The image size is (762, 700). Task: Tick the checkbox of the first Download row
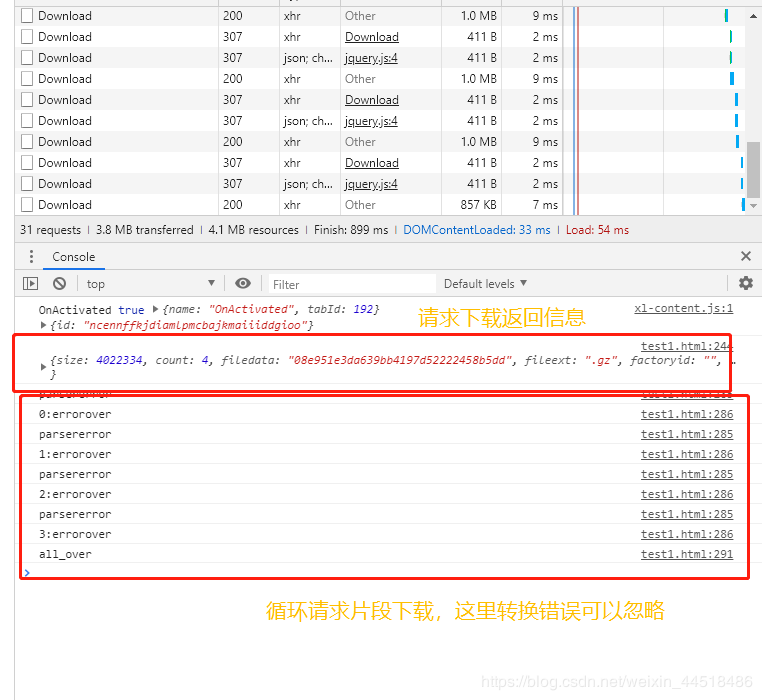[x=27, y=16]
